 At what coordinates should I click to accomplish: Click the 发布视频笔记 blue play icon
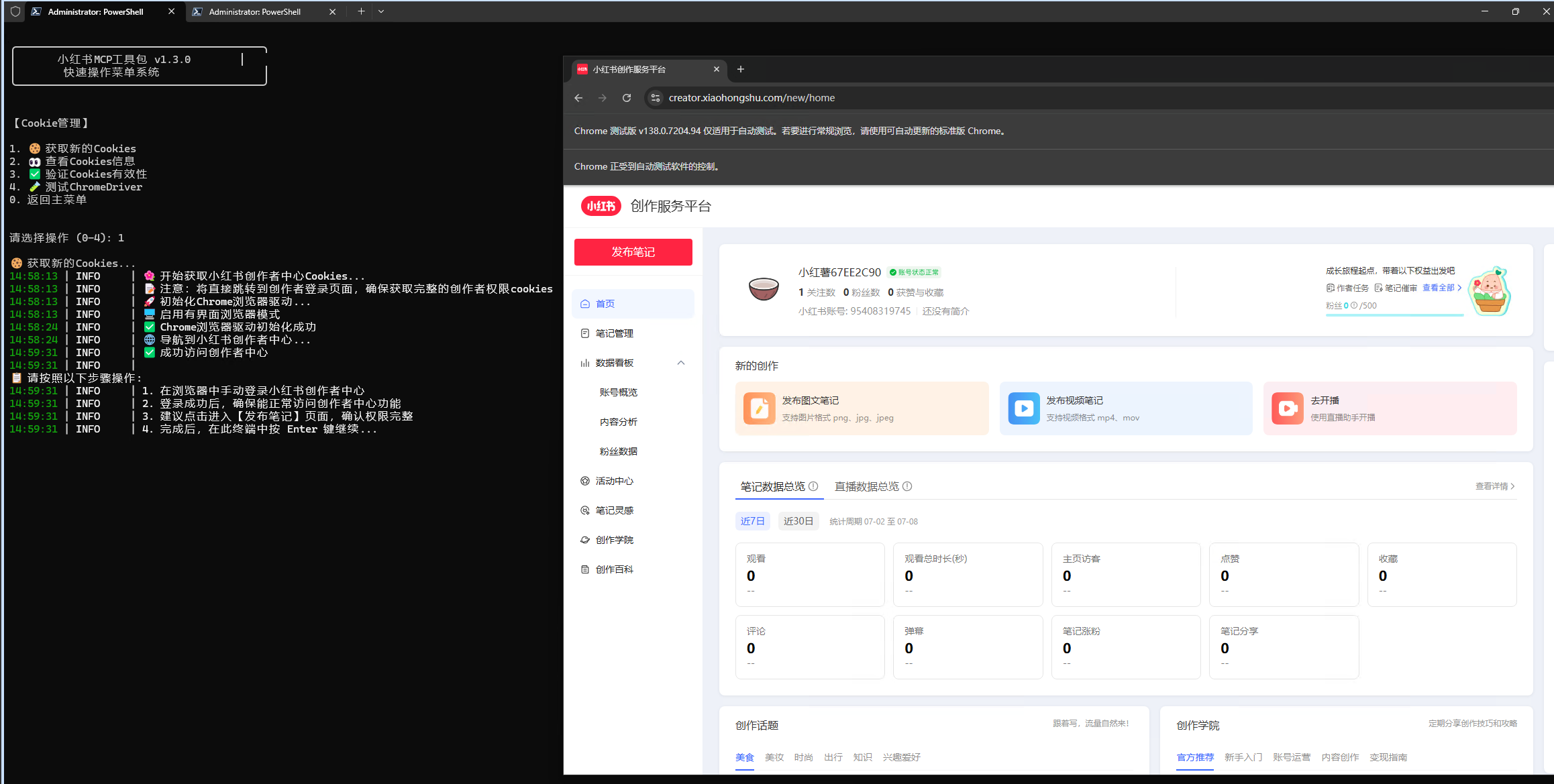pos(1023,408)
